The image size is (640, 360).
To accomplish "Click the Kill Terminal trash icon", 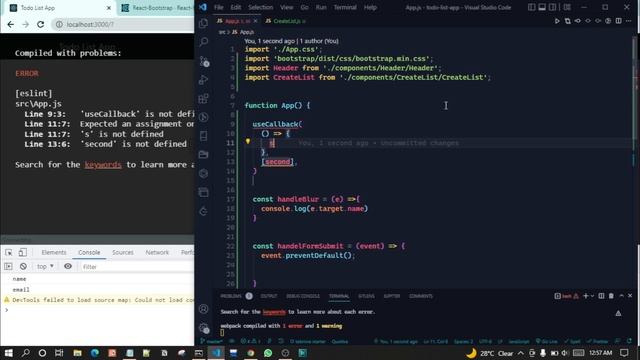I will click(611, 296).
